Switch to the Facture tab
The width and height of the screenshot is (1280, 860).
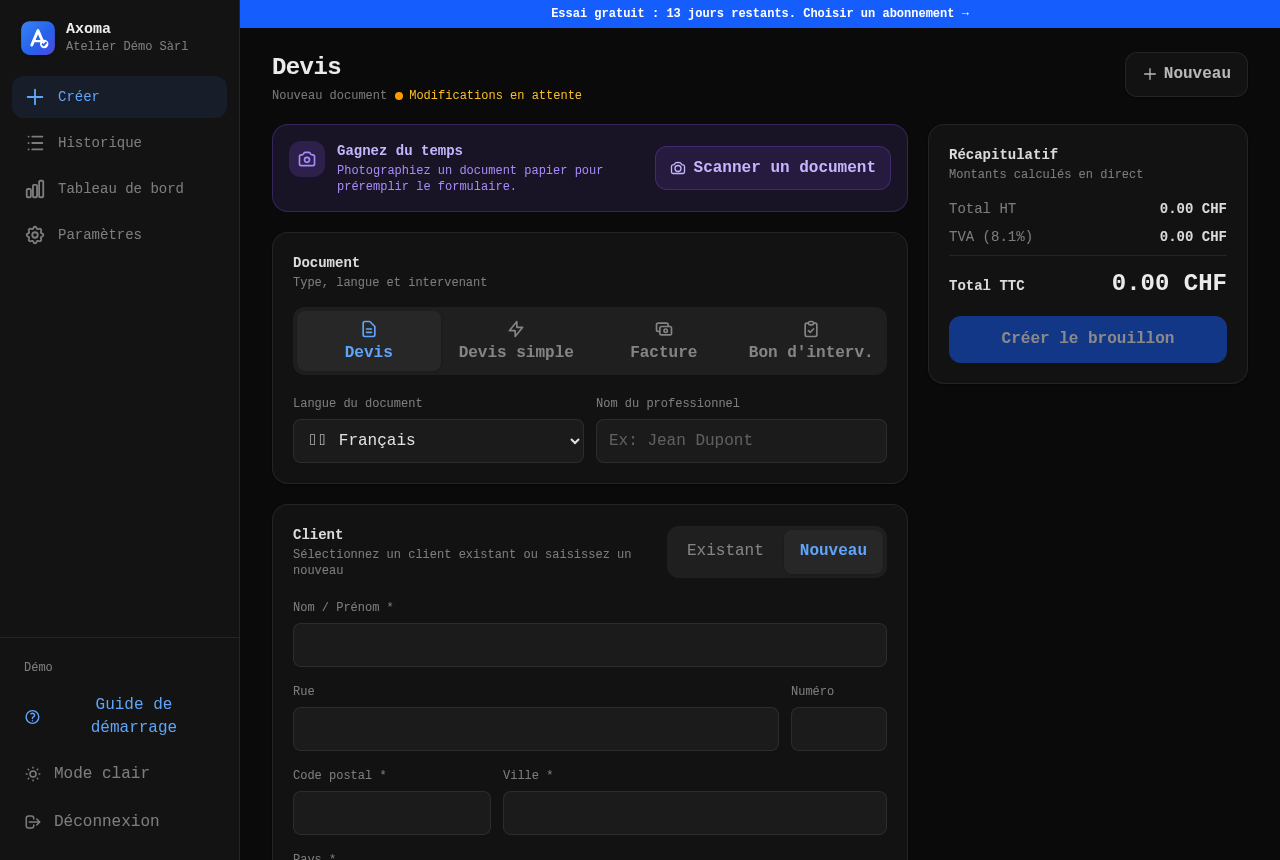click(x=664, y=341)
